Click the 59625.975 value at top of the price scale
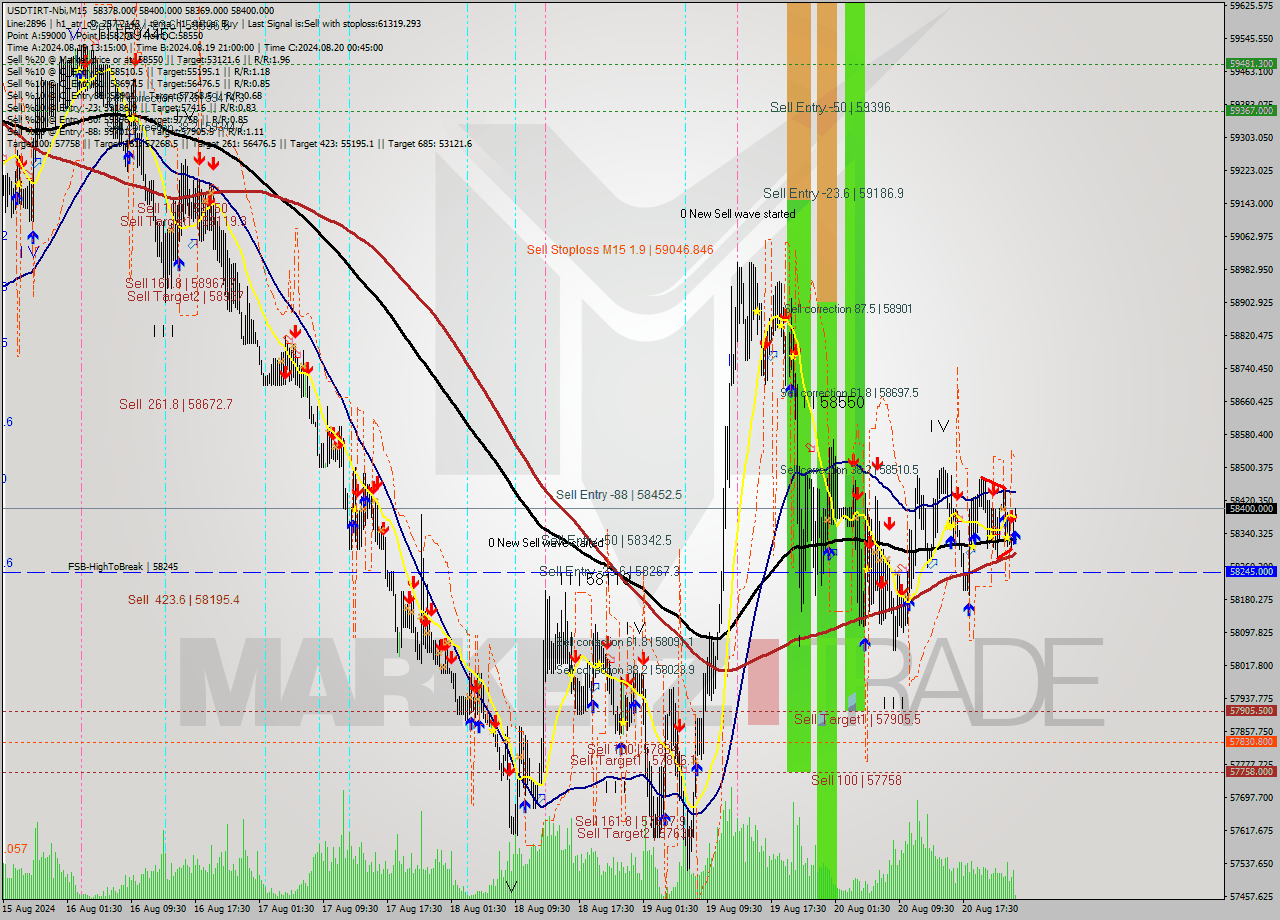The image size is (1280, 920). pyautogui.click(x=1251, y=6)
